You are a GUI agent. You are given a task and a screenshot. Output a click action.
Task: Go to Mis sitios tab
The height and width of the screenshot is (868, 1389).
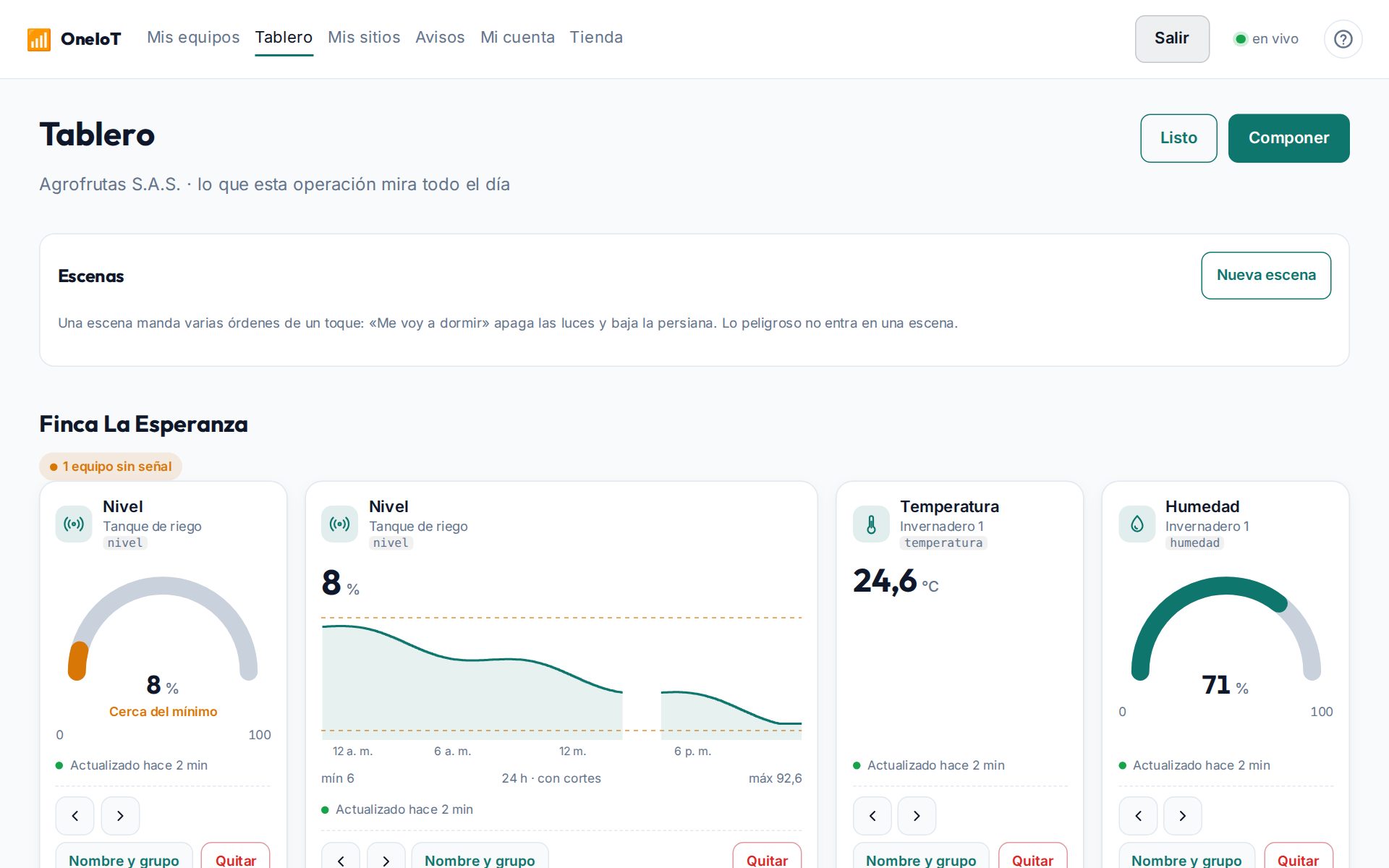364,38
